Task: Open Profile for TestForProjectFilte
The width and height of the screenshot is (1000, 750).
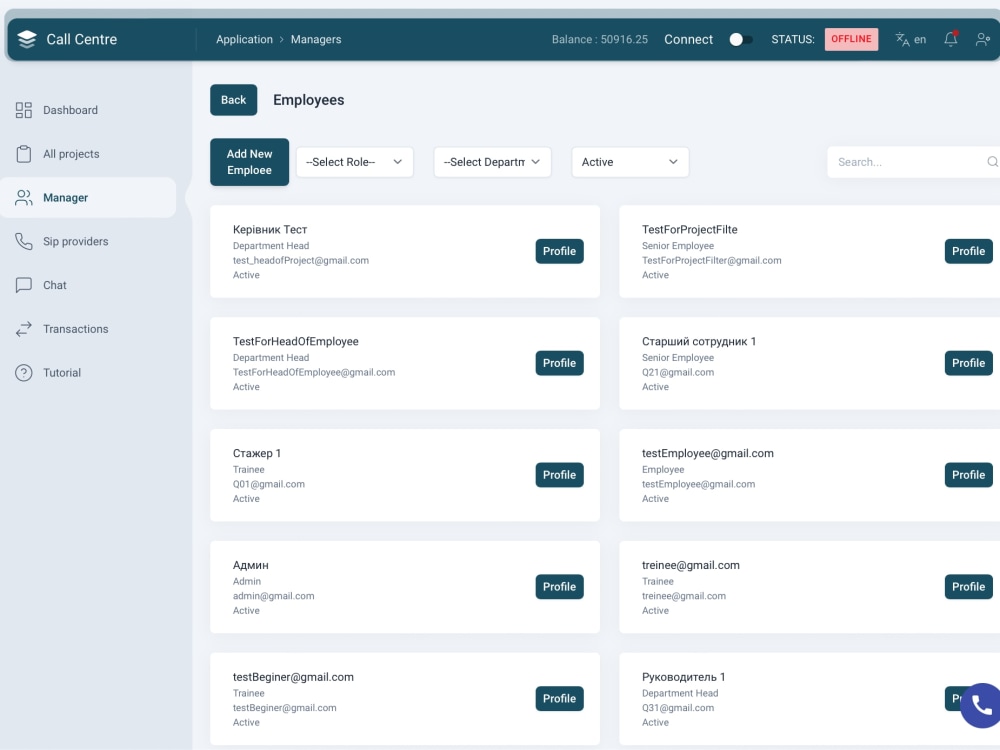Action: [968, 251]
